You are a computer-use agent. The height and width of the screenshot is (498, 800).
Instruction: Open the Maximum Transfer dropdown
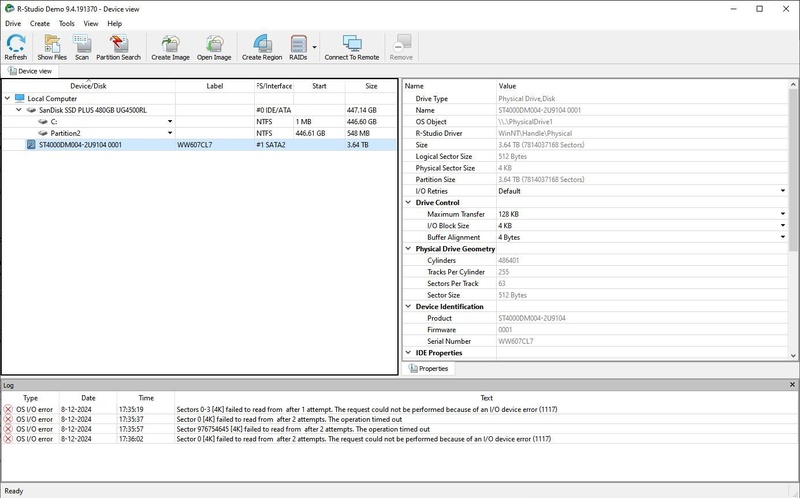783,214
